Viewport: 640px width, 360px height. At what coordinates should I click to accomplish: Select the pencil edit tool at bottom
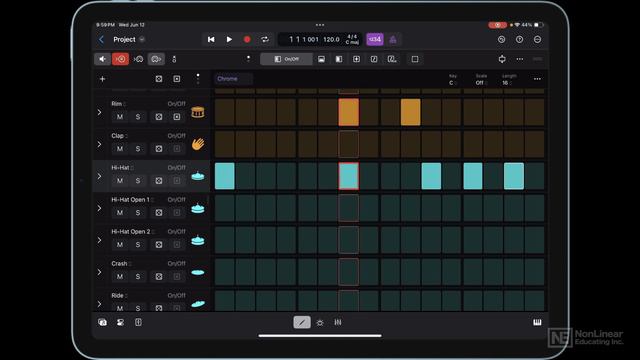tap(302, 322)
